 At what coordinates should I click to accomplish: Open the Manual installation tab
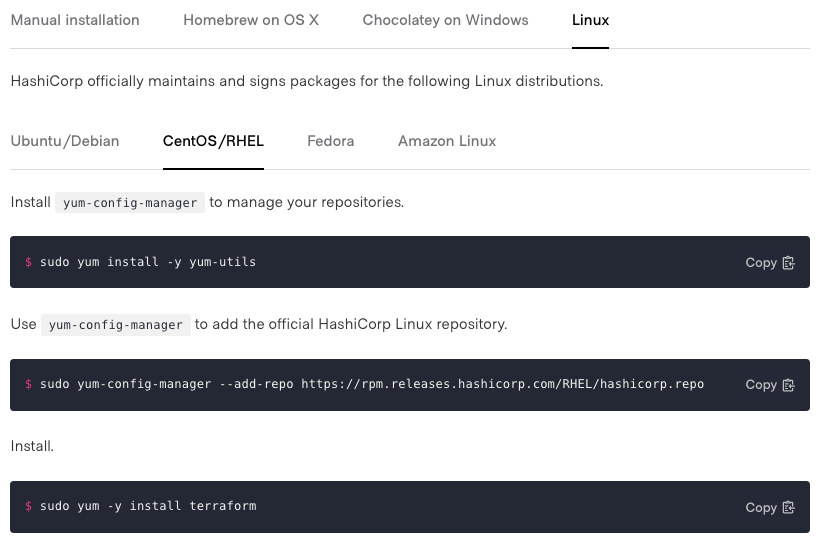pyautogui.click(x=75, y=20)
